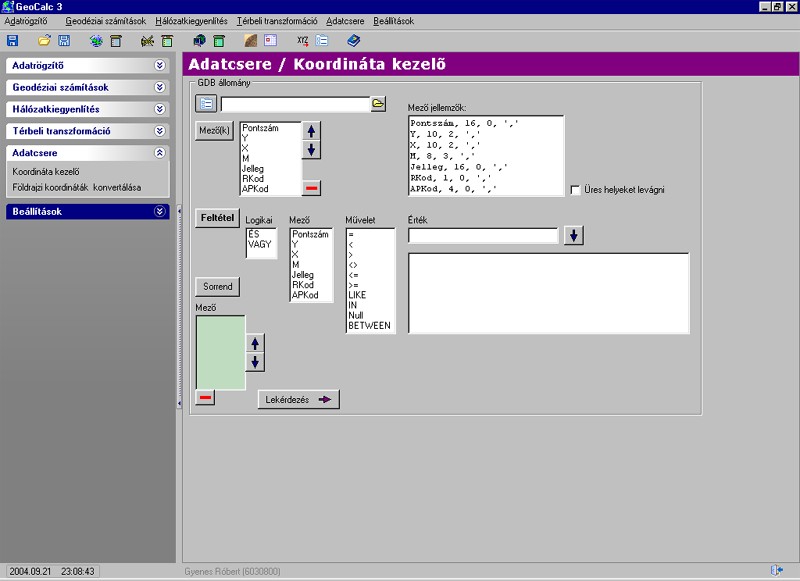800x581 pixels.
Task: Move field down in Mező(k) list
Action: (x=311, y=150)
